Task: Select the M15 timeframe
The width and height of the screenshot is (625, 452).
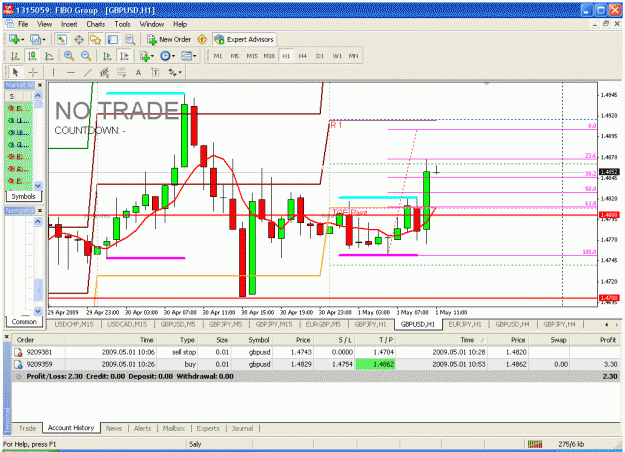Action: 252,56
